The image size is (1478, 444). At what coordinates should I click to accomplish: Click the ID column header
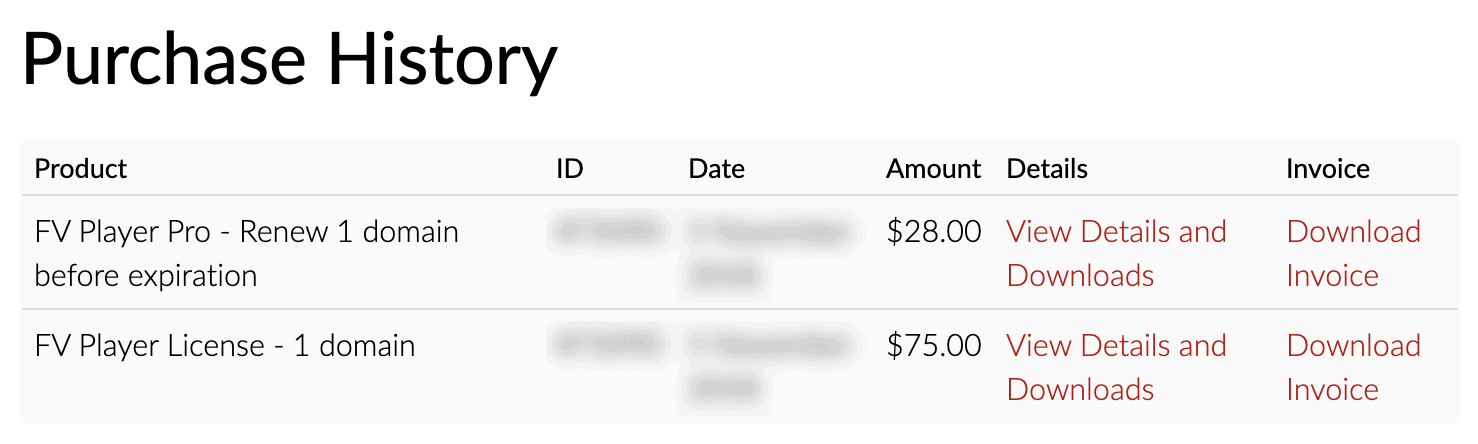point(570,169)
